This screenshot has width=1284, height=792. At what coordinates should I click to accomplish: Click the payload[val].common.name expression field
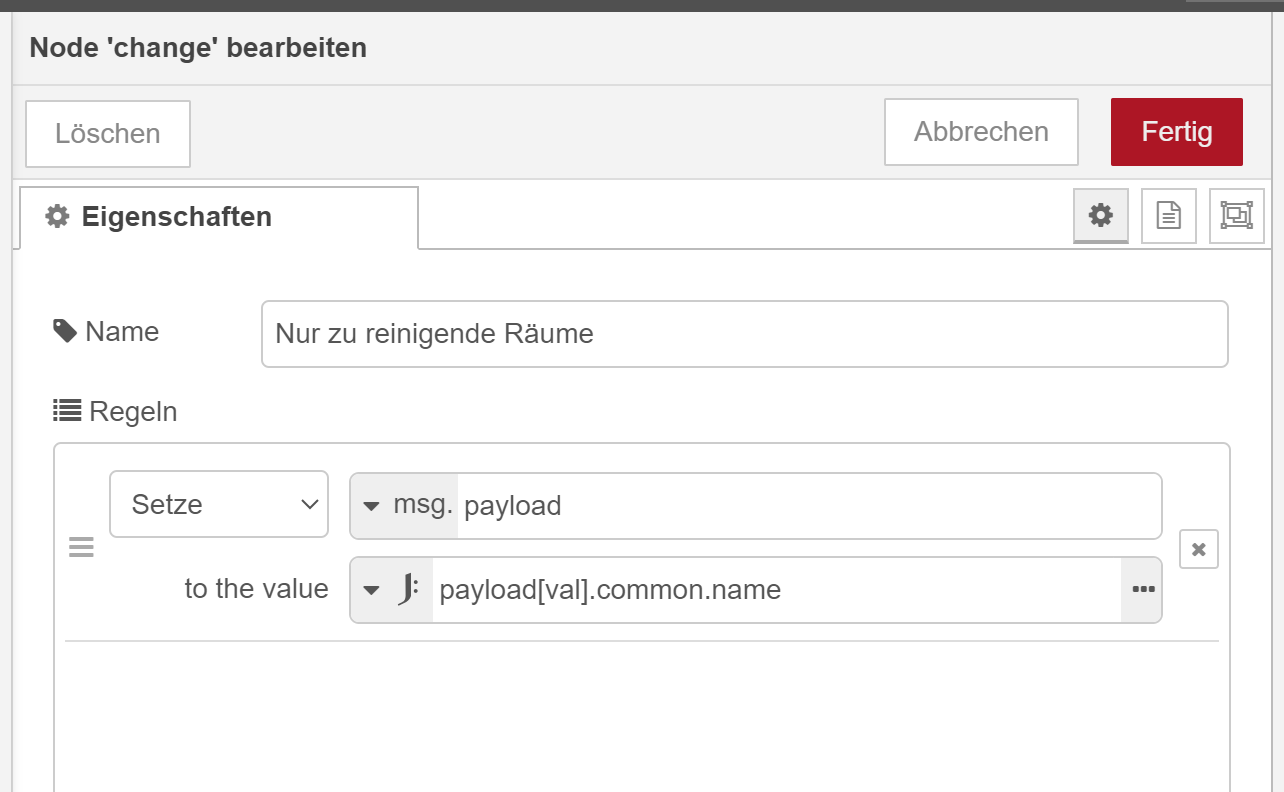pos(777,590)
